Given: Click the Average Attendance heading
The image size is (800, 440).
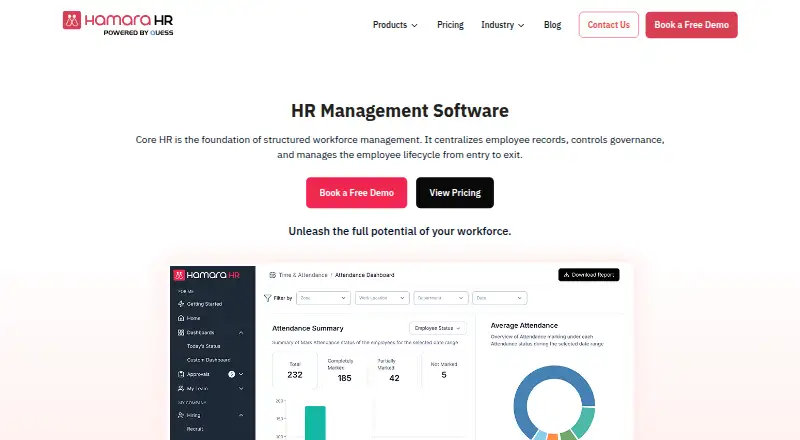Looking at the screenshot, I should (x=524, y=325).
